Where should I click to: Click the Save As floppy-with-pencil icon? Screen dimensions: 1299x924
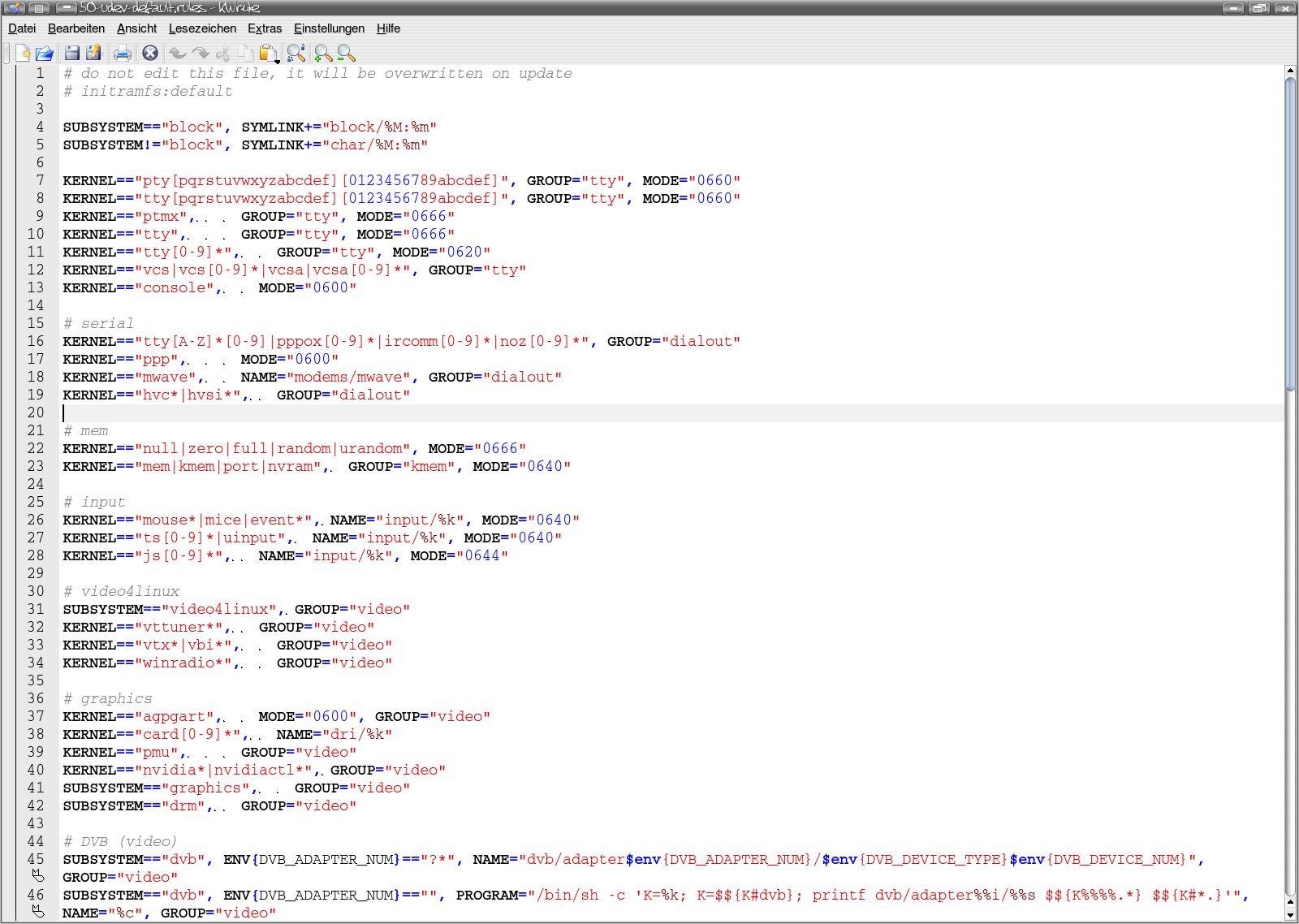pyautogui.click(x=94, y=53)
